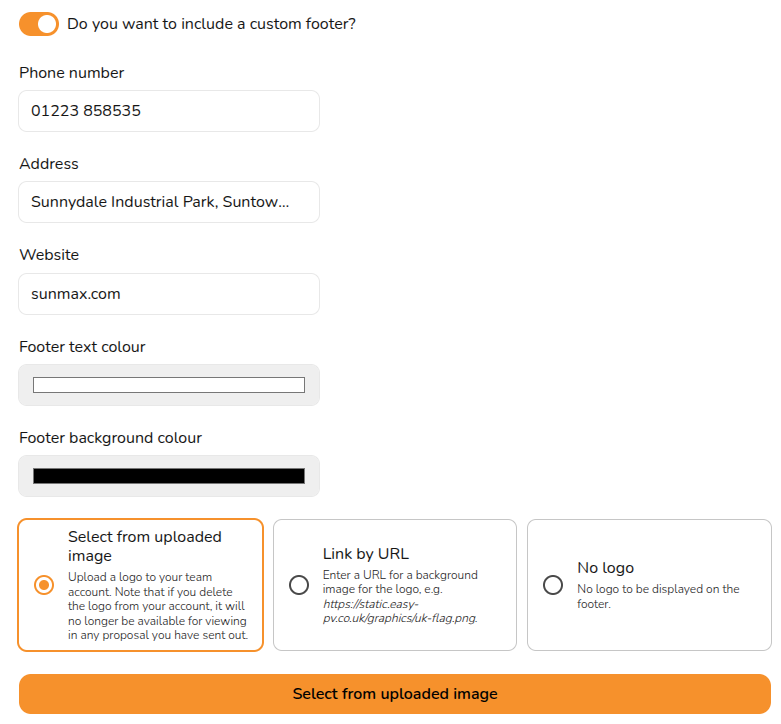781x724 pixels.
Task: Click the 'Do you want to include a custom footer?' label
Action: pyautogui.click(x=211, y=24)
